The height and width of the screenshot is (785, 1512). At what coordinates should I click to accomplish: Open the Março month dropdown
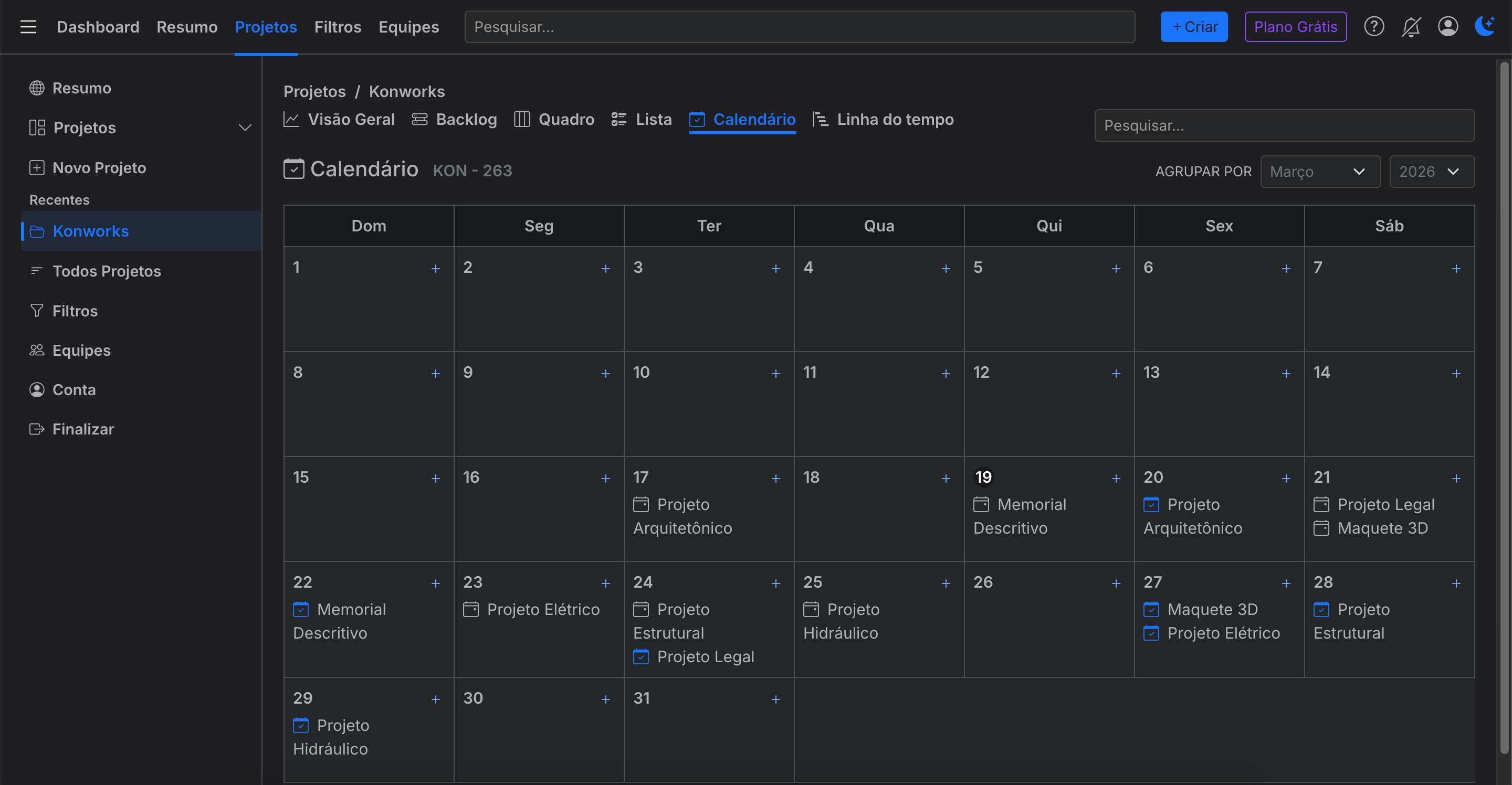(1321, 171)
